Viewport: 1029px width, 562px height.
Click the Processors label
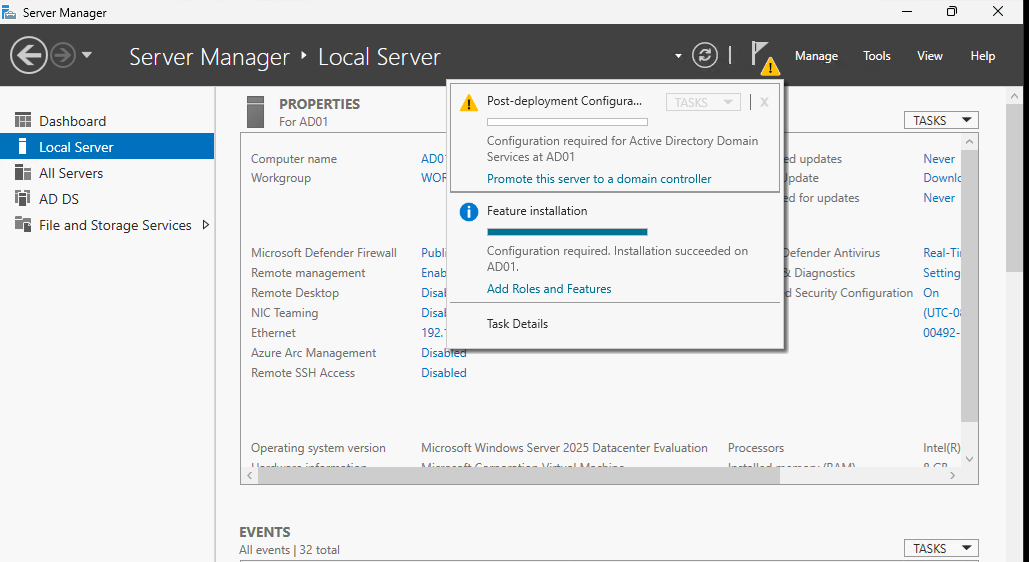(x=756, y=448)
